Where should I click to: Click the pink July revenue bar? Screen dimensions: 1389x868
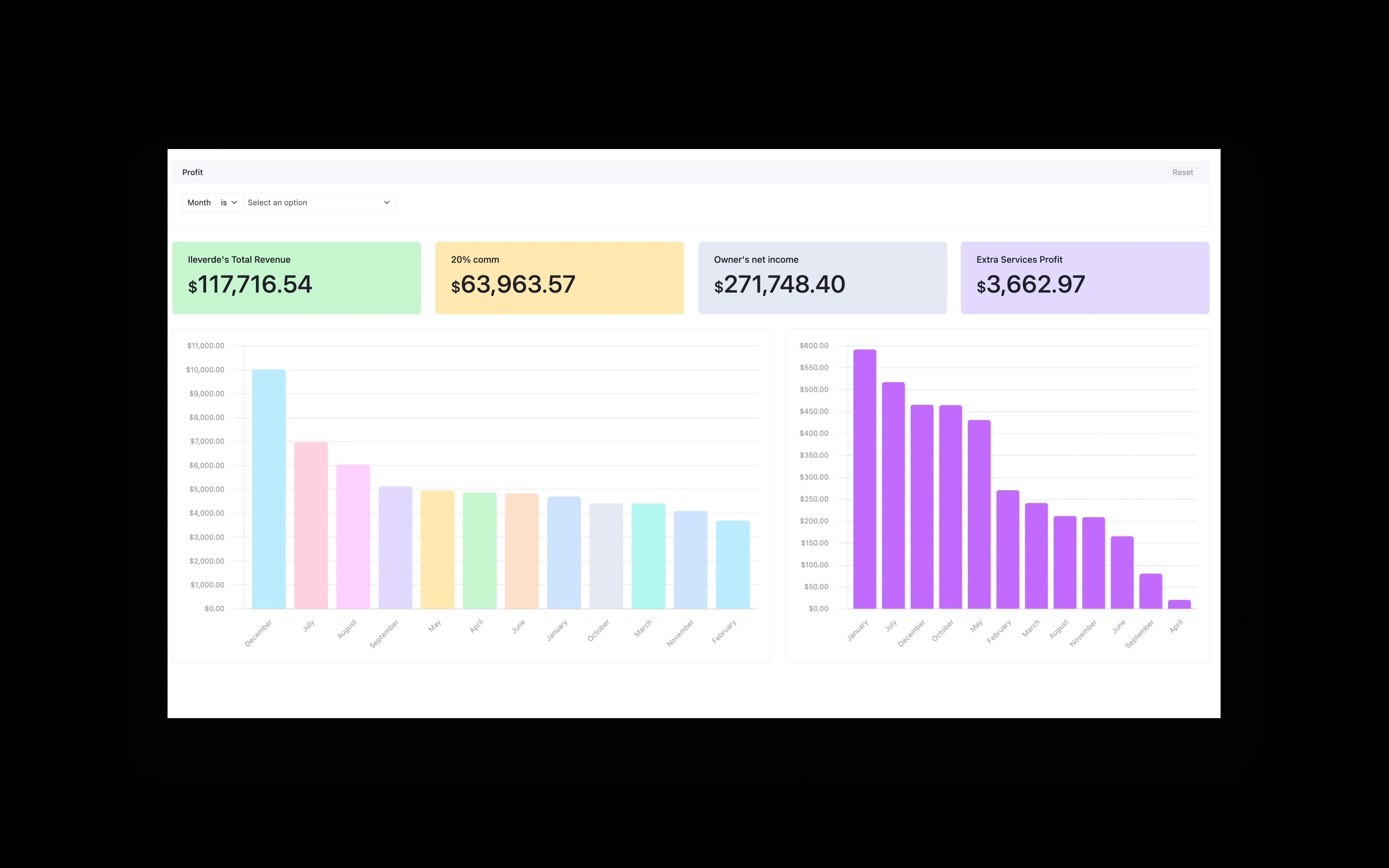click(x=310, y=525)
